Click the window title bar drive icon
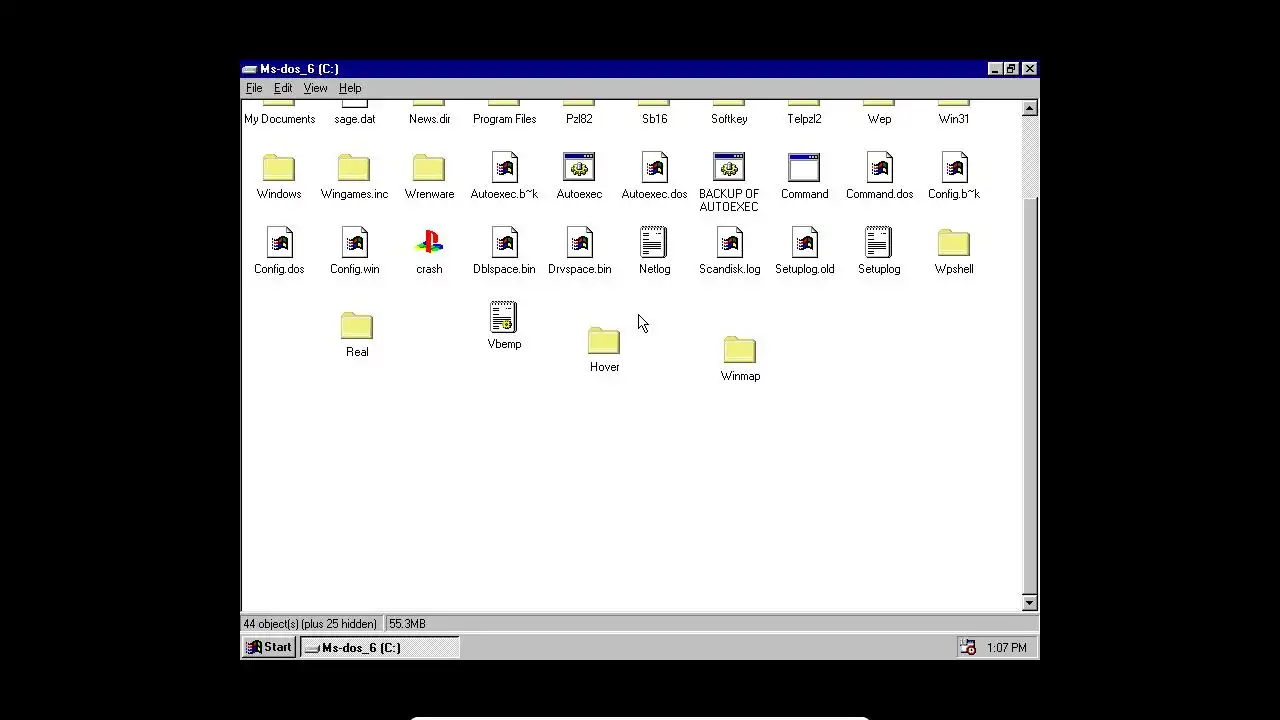1280x720 pixels. point(250,69)
